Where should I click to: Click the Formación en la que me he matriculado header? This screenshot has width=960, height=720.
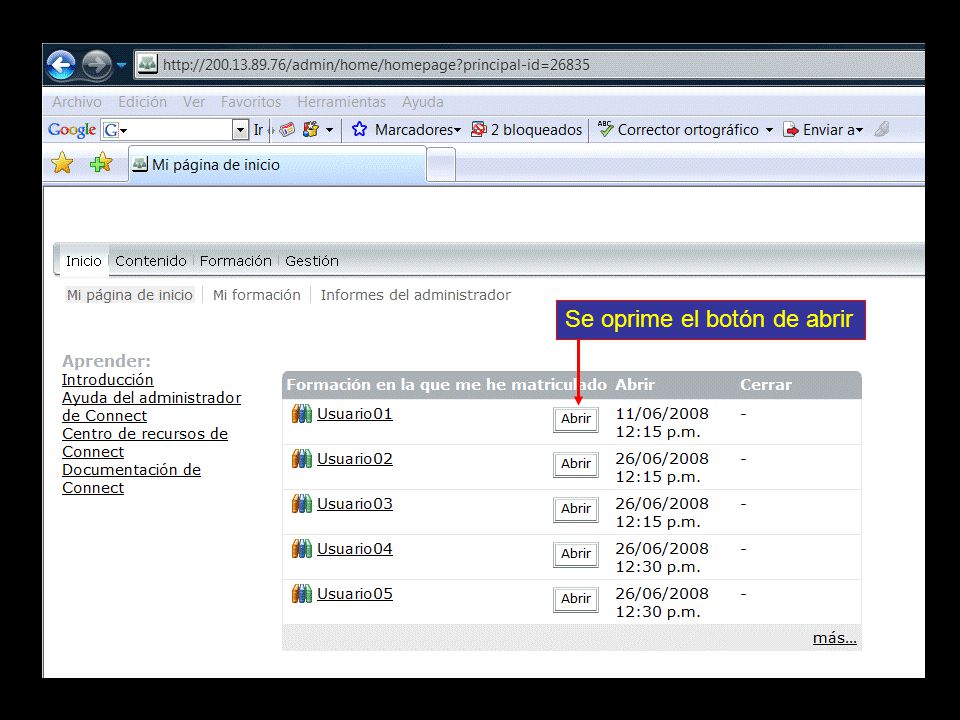pos(446,384)
